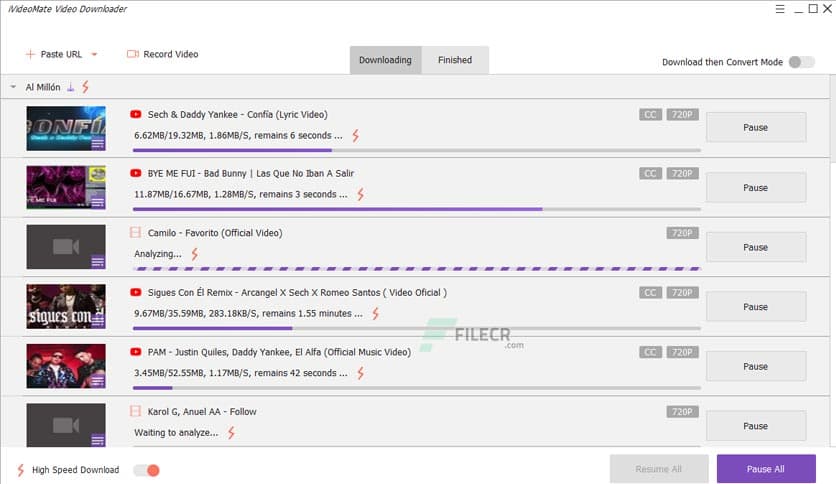
Task: Click the Paste URL plus icon
Action: 30,54
